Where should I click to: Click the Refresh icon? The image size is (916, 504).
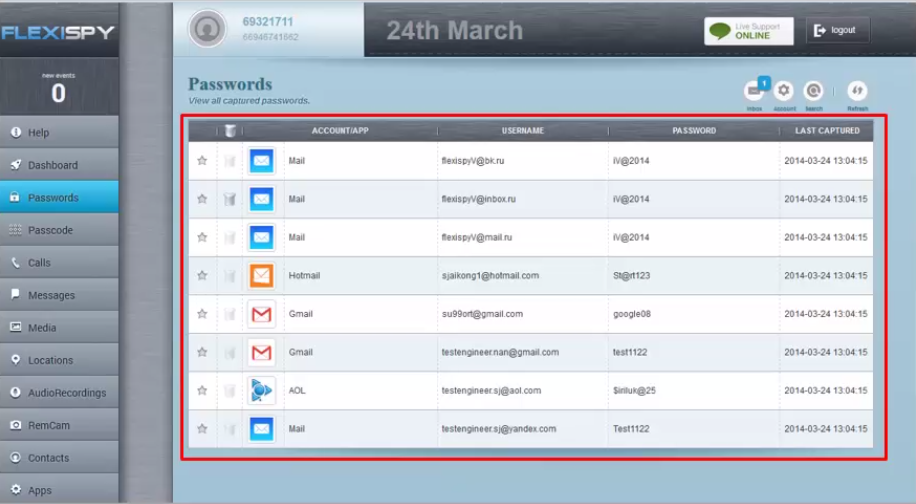(857, 91)
